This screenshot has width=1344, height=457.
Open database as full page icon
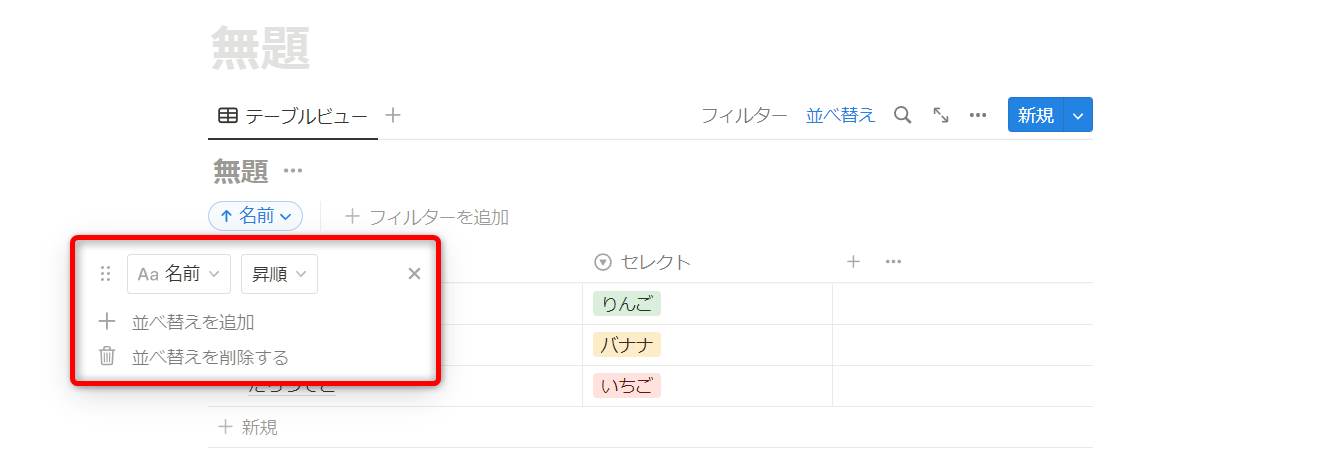click(x=941, y=115)
